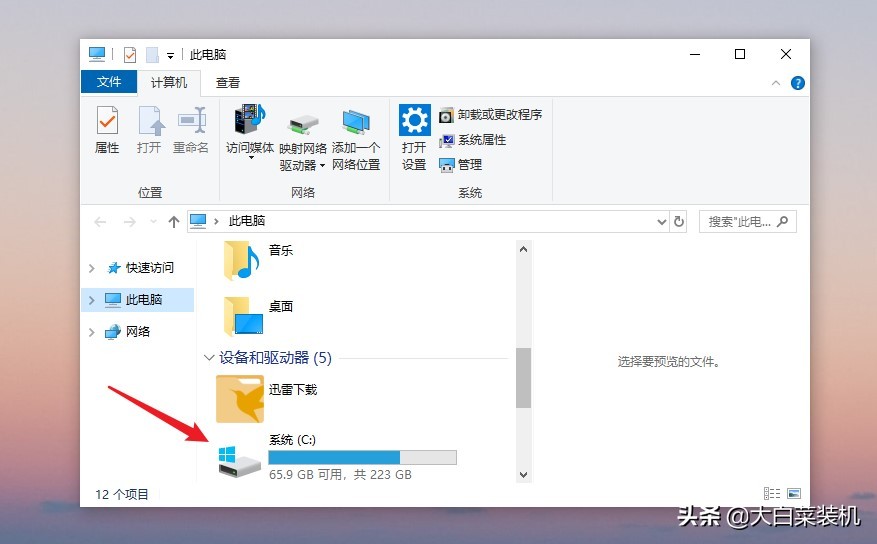
Task: Collapse the ribbon with the up chevron
Action: [776, 83]
